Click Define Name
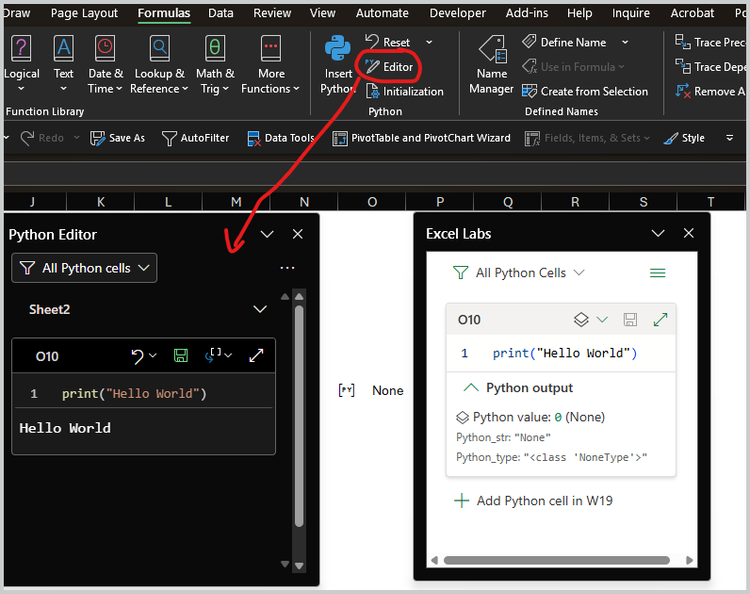Viewport: 750px width, 594px height. (564, 42)
